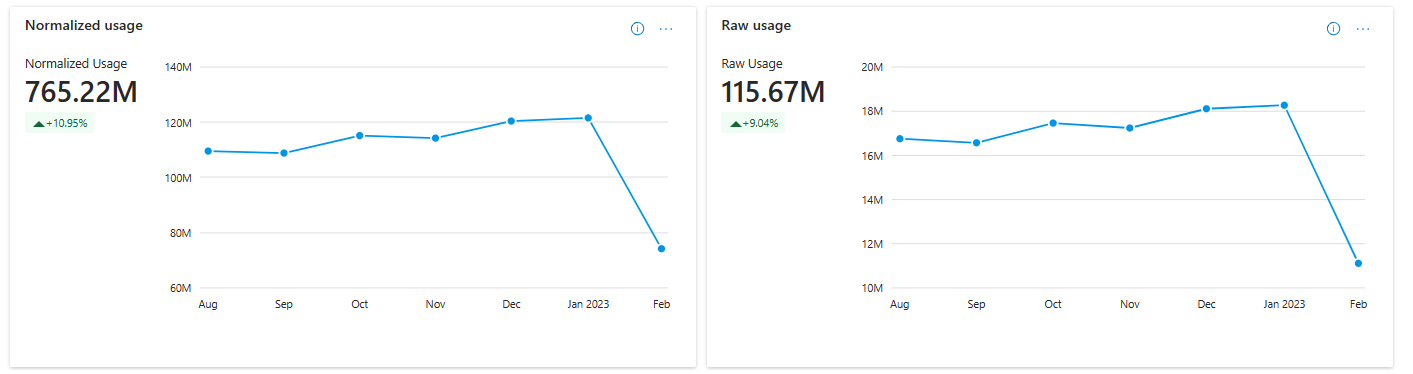
Task: Click the 'Aug' axis label on Normalized chart
Action: tap(208, 304)
